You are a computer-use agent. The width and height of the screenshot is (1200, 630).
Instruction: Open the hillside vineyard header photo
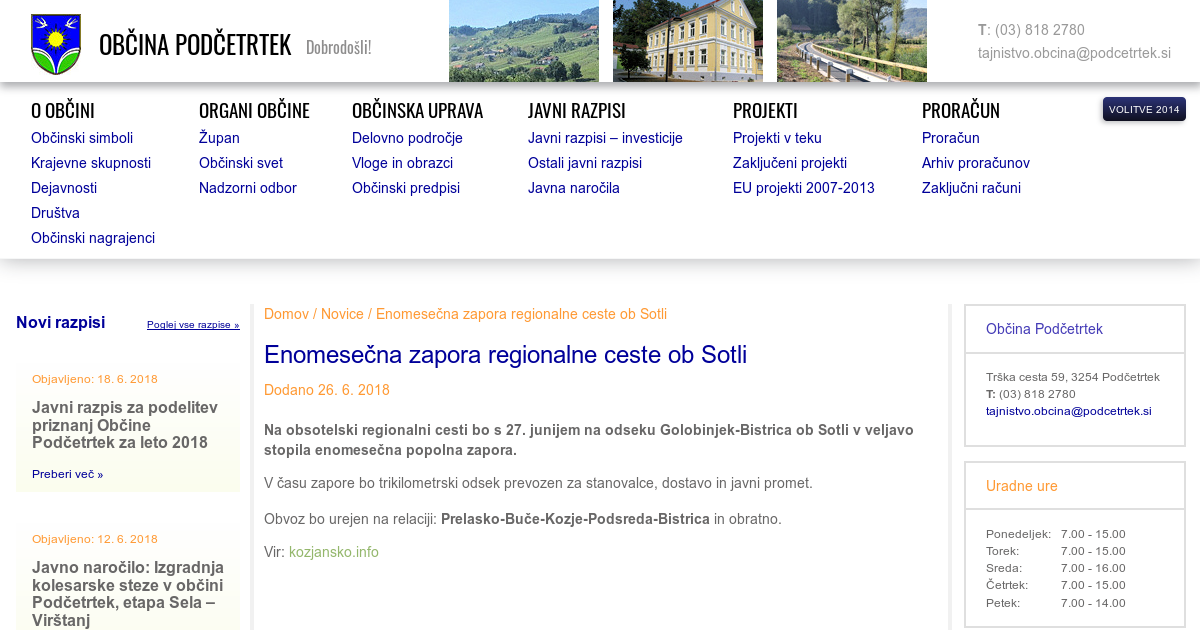523,41
